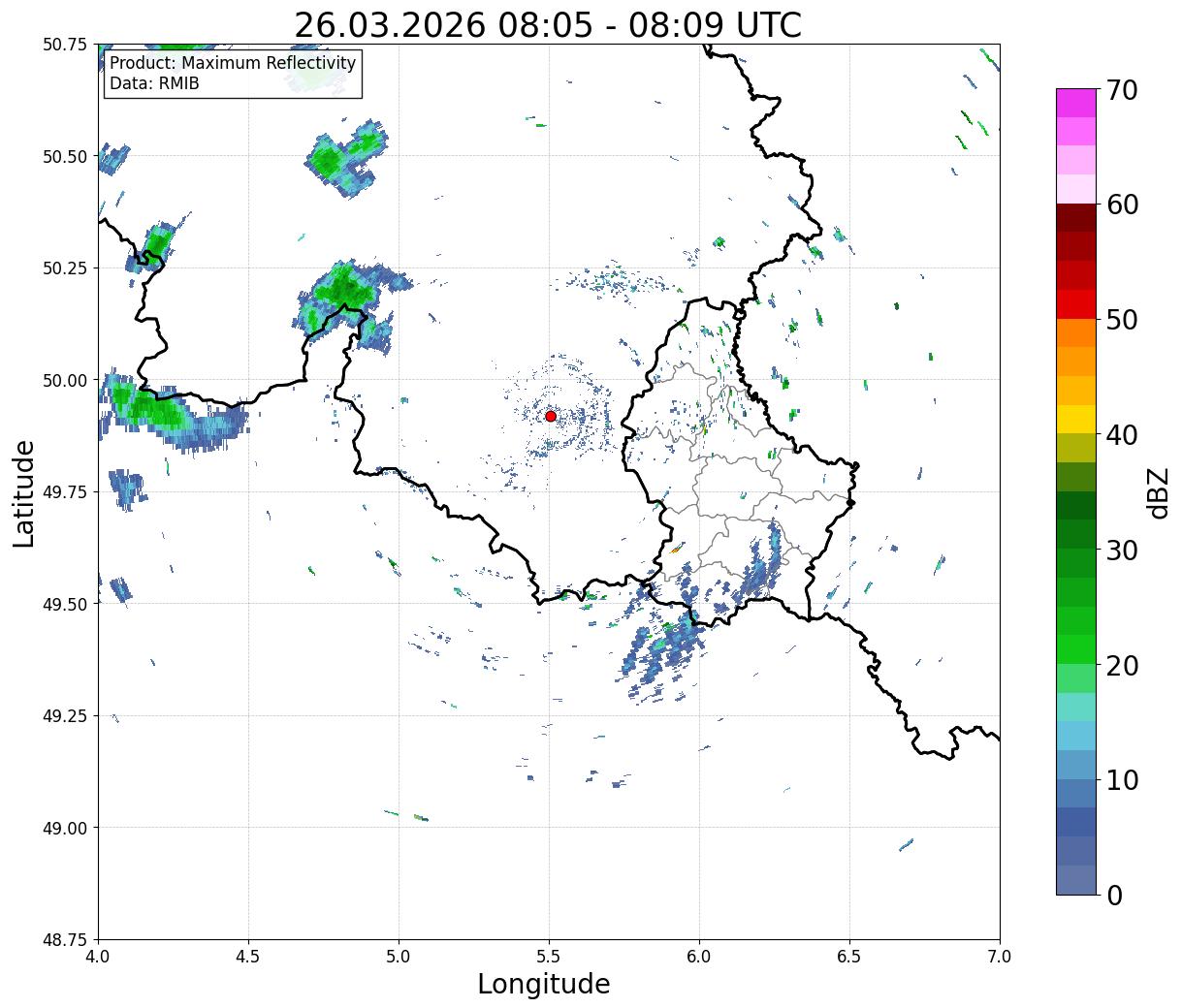Click the 'Longitude' axis label
This screenshot has height=1008, width=1182.
(x=544, y=984)
